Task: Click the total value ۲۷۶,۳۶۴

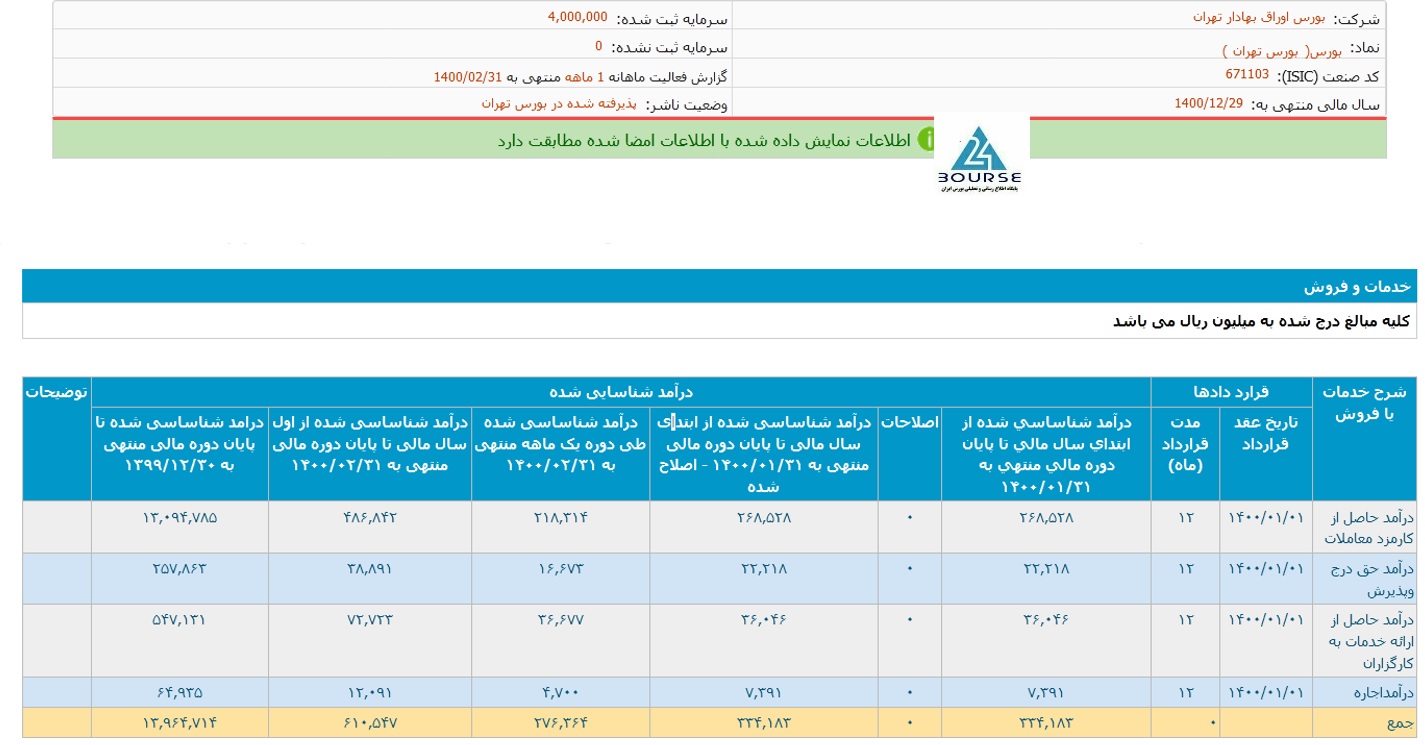Action: pyautogui.click(x=560, y=722)
